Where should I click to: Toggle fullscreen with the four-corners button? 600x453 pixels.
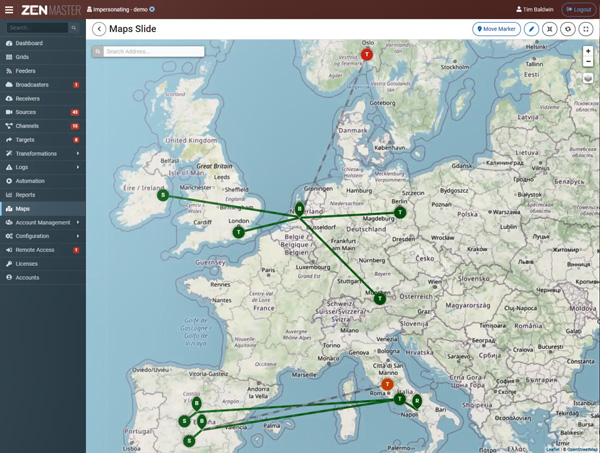coord(586,29)
